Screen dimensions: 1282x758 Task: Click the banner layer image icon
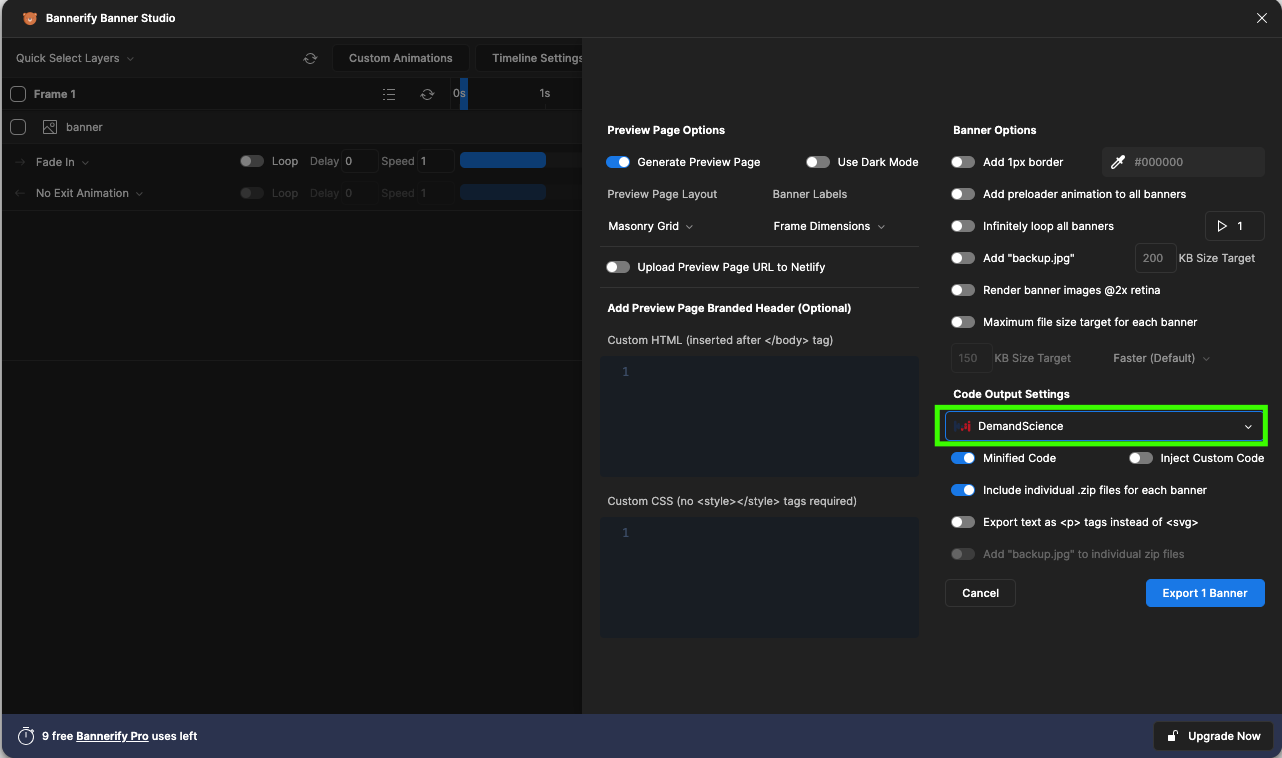tap(50, 127)
